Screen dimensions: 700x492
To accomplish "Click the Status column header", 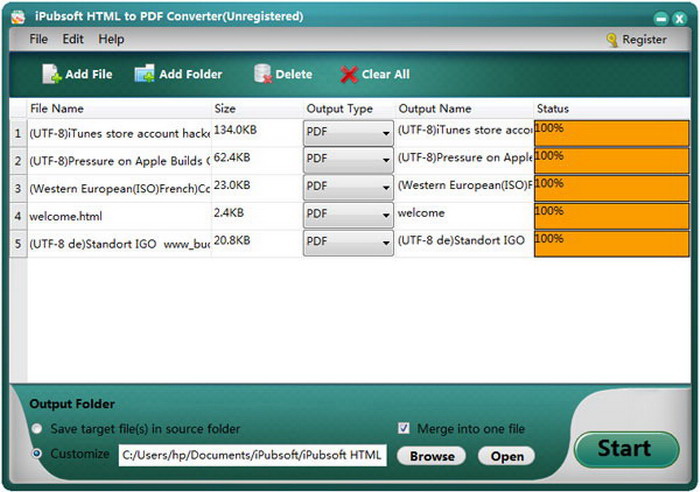I will [612, 108].
